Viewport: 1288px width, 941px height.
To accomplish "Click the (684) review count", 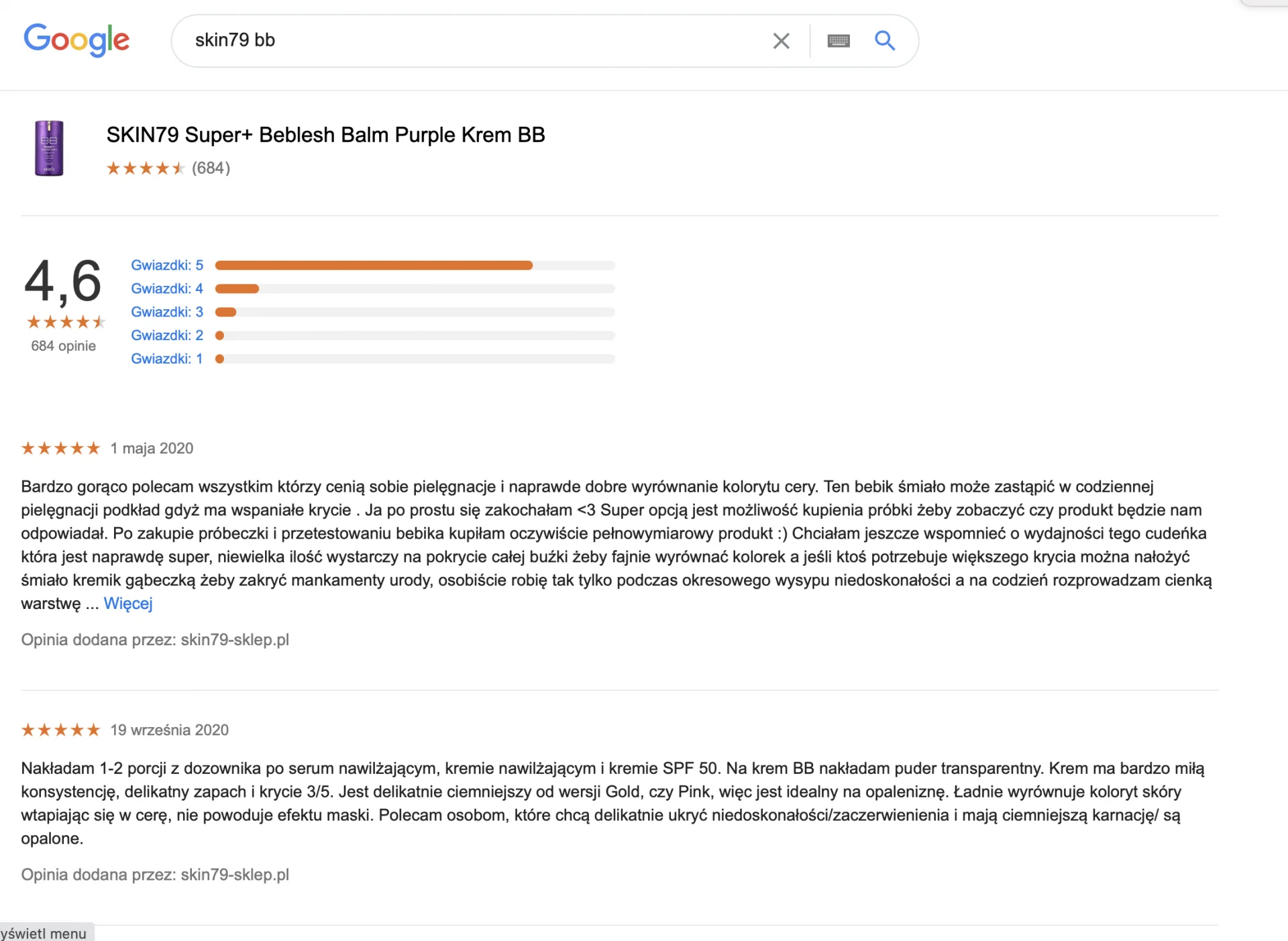I will pos(211,168).
